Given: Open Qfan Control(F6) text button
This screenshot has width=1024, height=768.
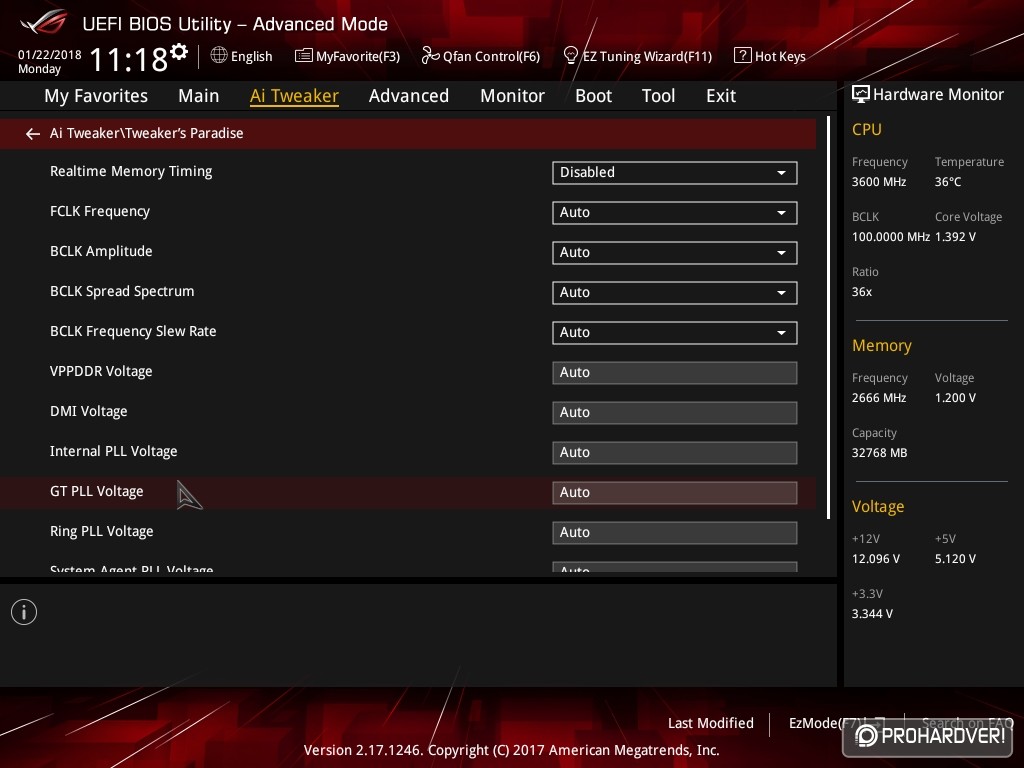Looking at the screenshot, I should click(x=492, y=56).
